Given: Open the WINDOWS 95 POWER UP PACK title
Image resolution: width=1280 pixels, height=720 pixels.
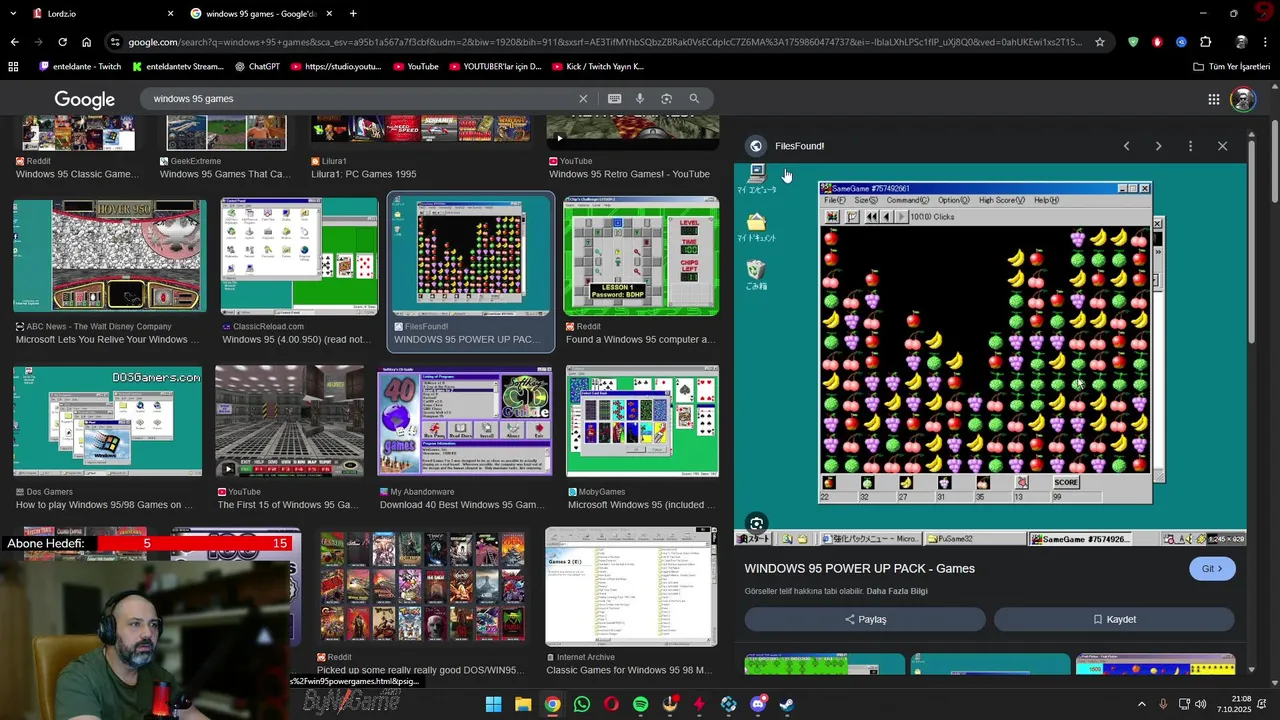Looking at the screenshot, I should (x=859, y=568).
